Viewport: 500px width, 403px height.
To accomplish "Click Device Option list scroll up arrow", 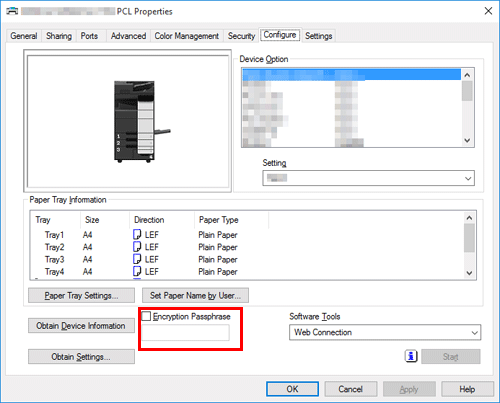I will (x=467, y=75).
